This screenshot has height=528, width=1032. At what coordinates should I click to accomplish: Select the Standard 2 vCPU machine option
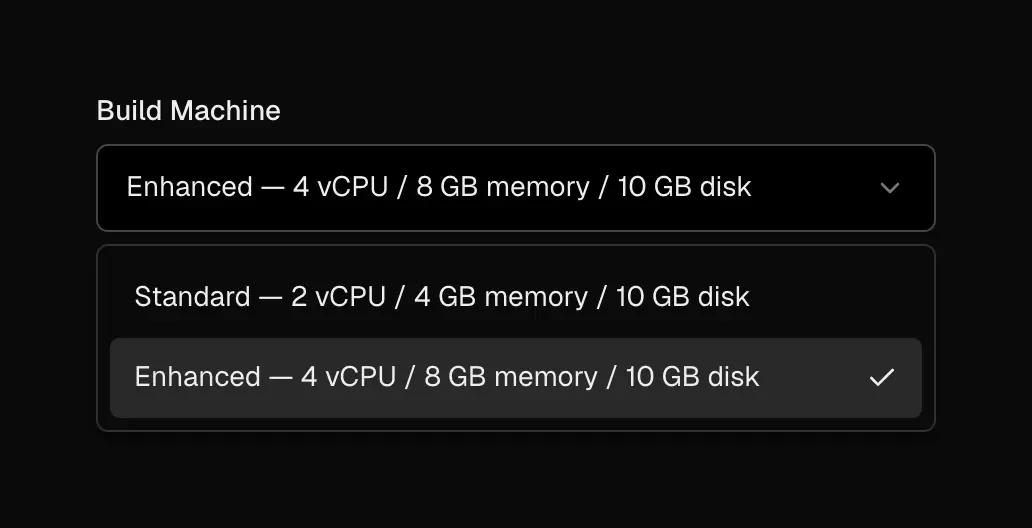[x=515, y=298]
